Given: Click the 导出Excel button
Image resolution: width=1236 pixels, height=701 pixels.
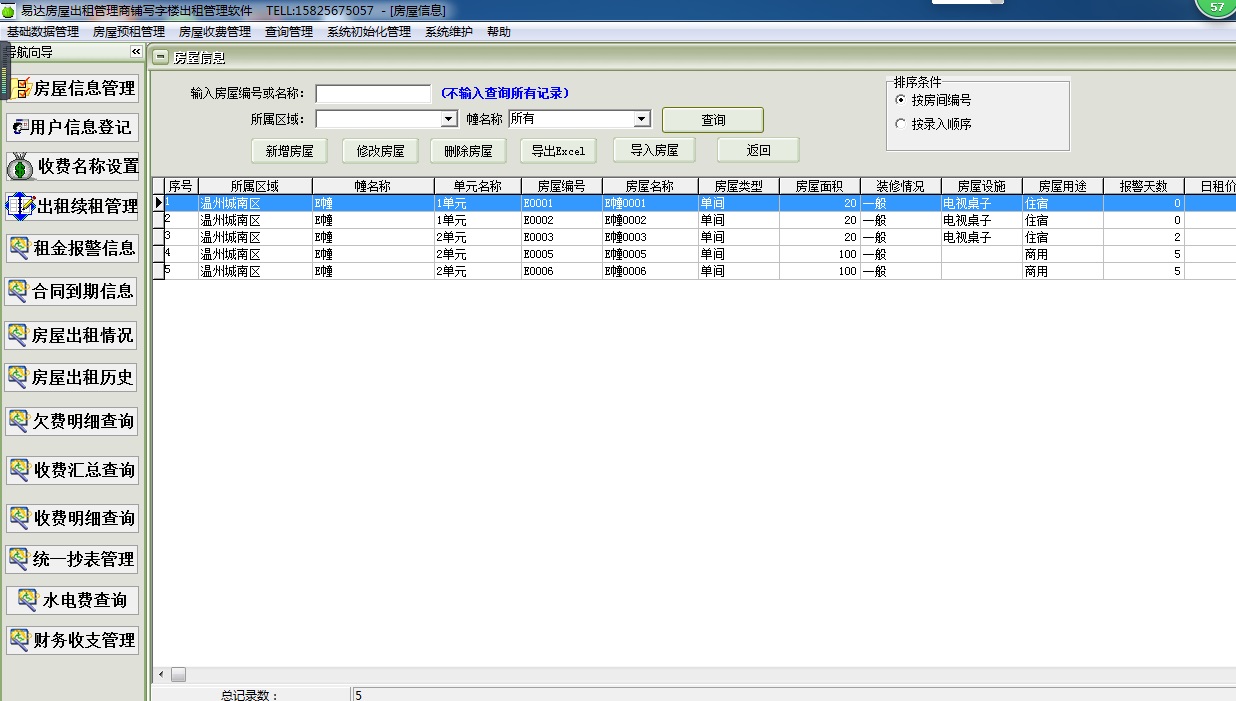Looking at the screenshot, I should point(558,151).
